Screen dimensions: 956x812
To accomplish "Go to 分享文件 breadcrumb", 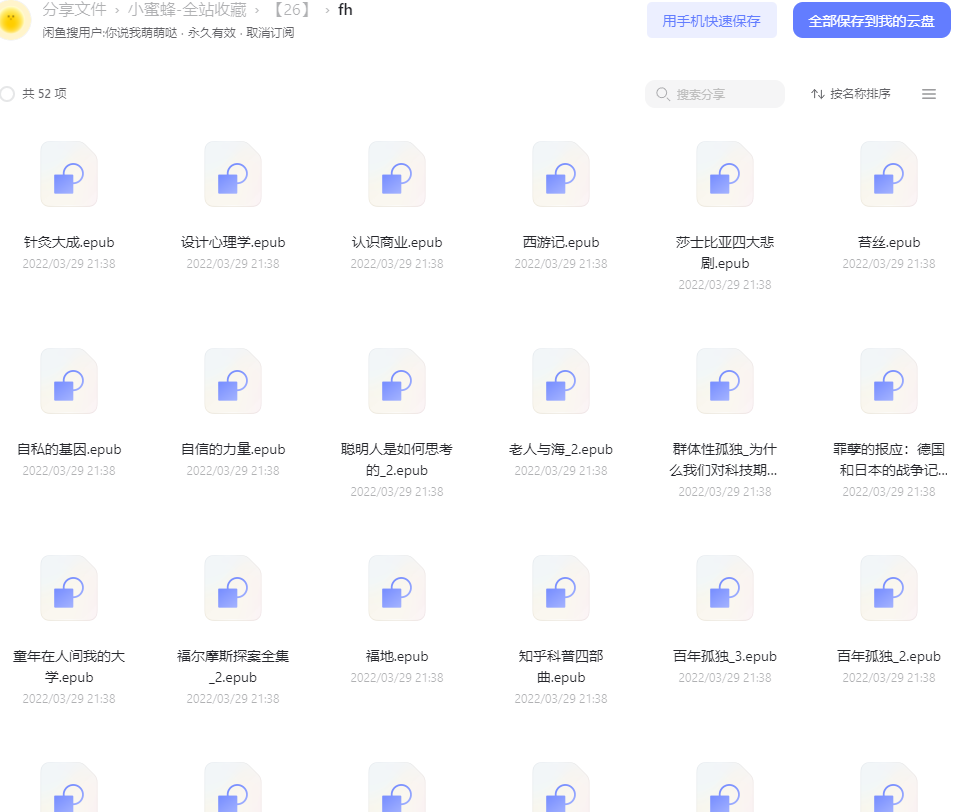I will (x=74, y=10).
